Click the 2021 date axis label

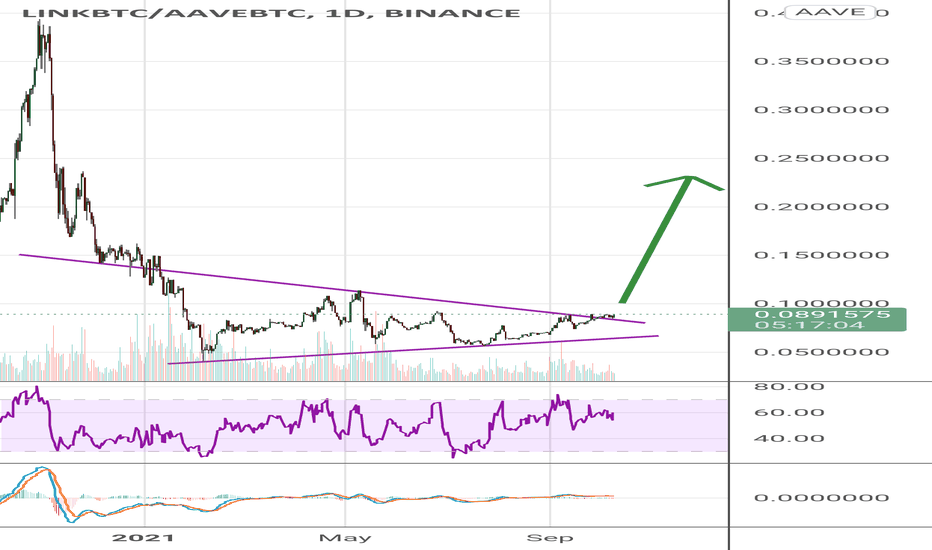(143, 538)
